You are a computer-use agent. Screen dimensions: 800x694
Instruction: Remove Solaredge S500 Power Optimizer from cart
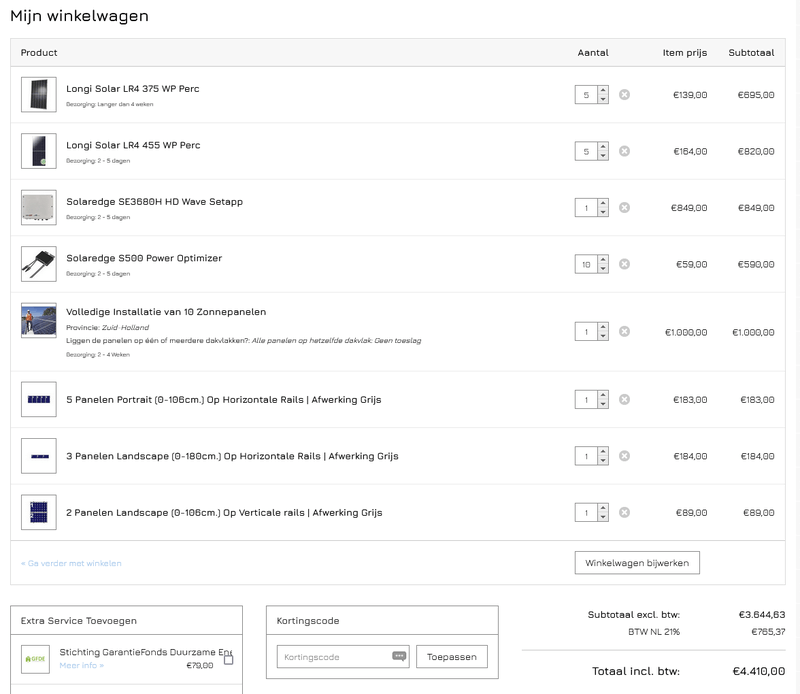pyautogui.click(x=624, y=264)
